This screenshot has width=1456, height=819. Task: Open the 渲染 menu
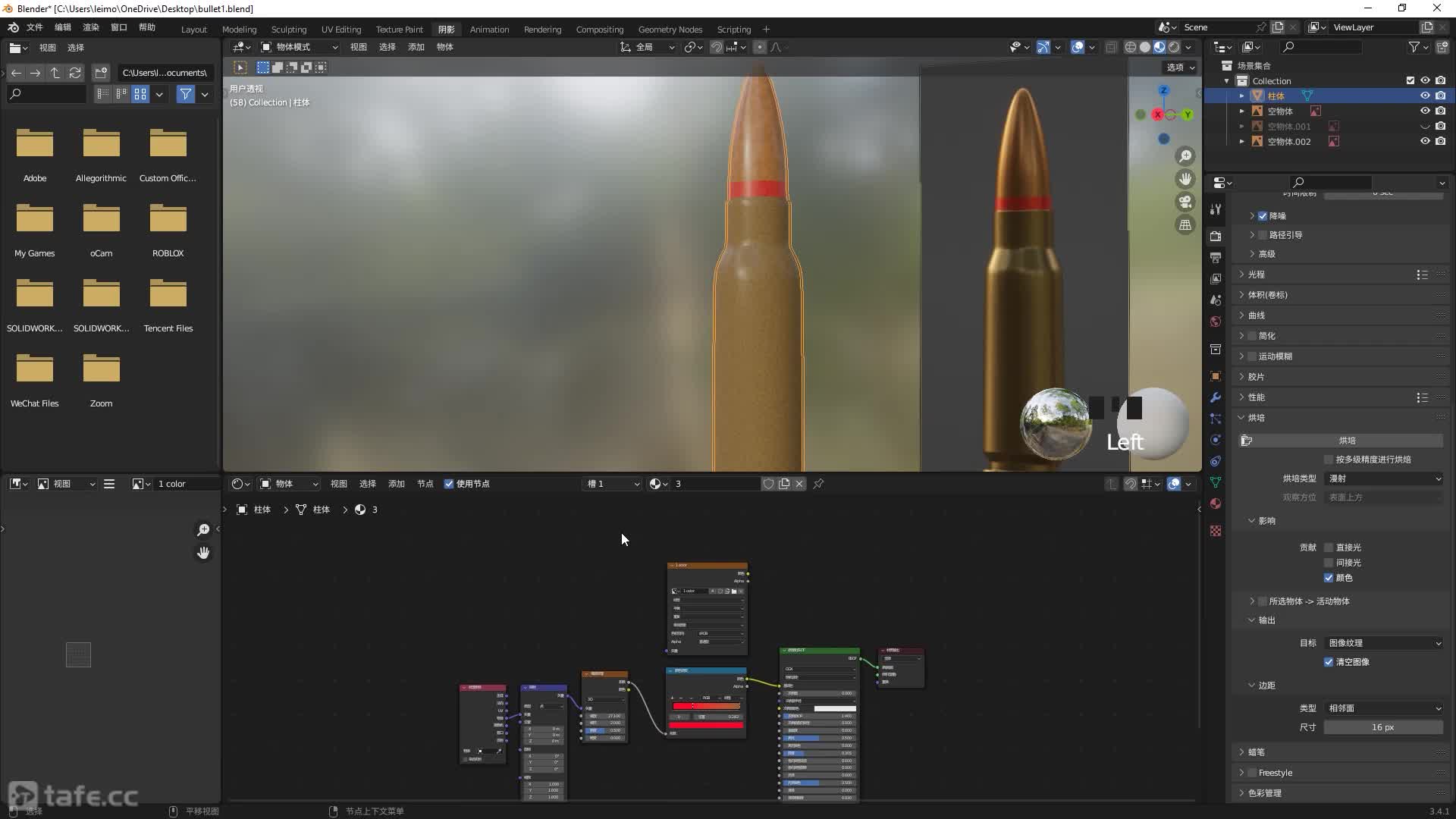tap(91, 27)
